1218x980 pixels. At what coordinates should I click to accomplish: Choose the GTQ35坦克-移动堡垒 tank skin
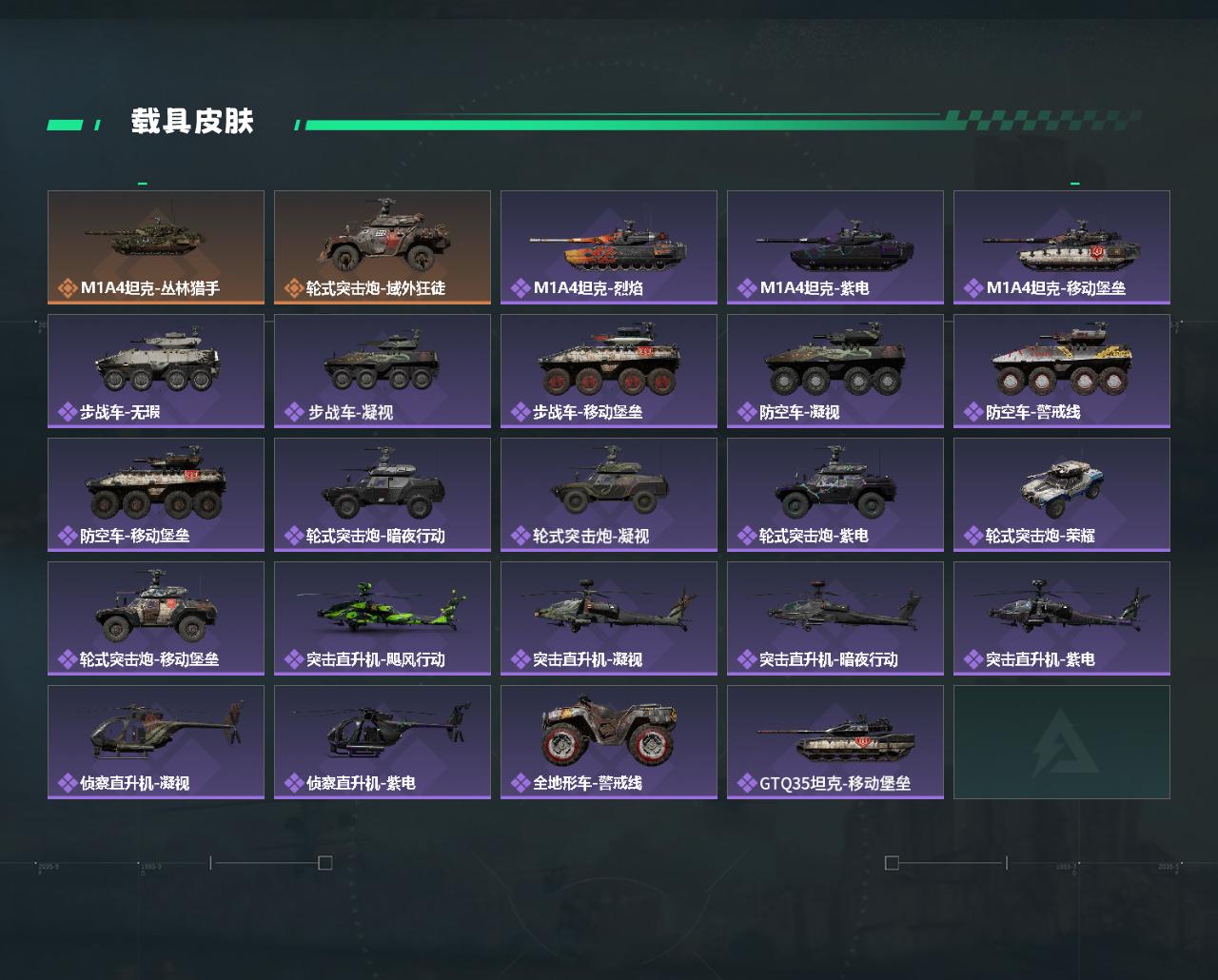[x=835, y=742]
